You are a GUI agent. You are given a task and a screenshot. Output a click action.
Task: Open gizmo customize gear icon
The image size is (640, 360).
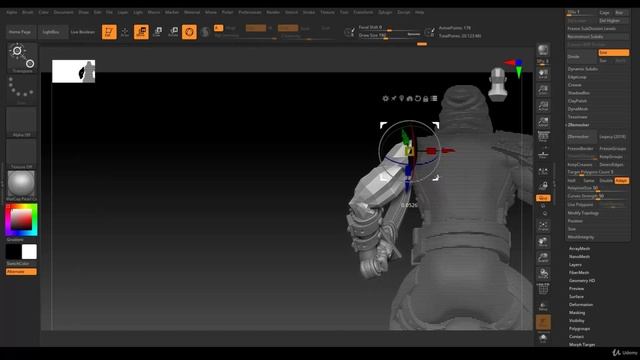click(385, 98)
